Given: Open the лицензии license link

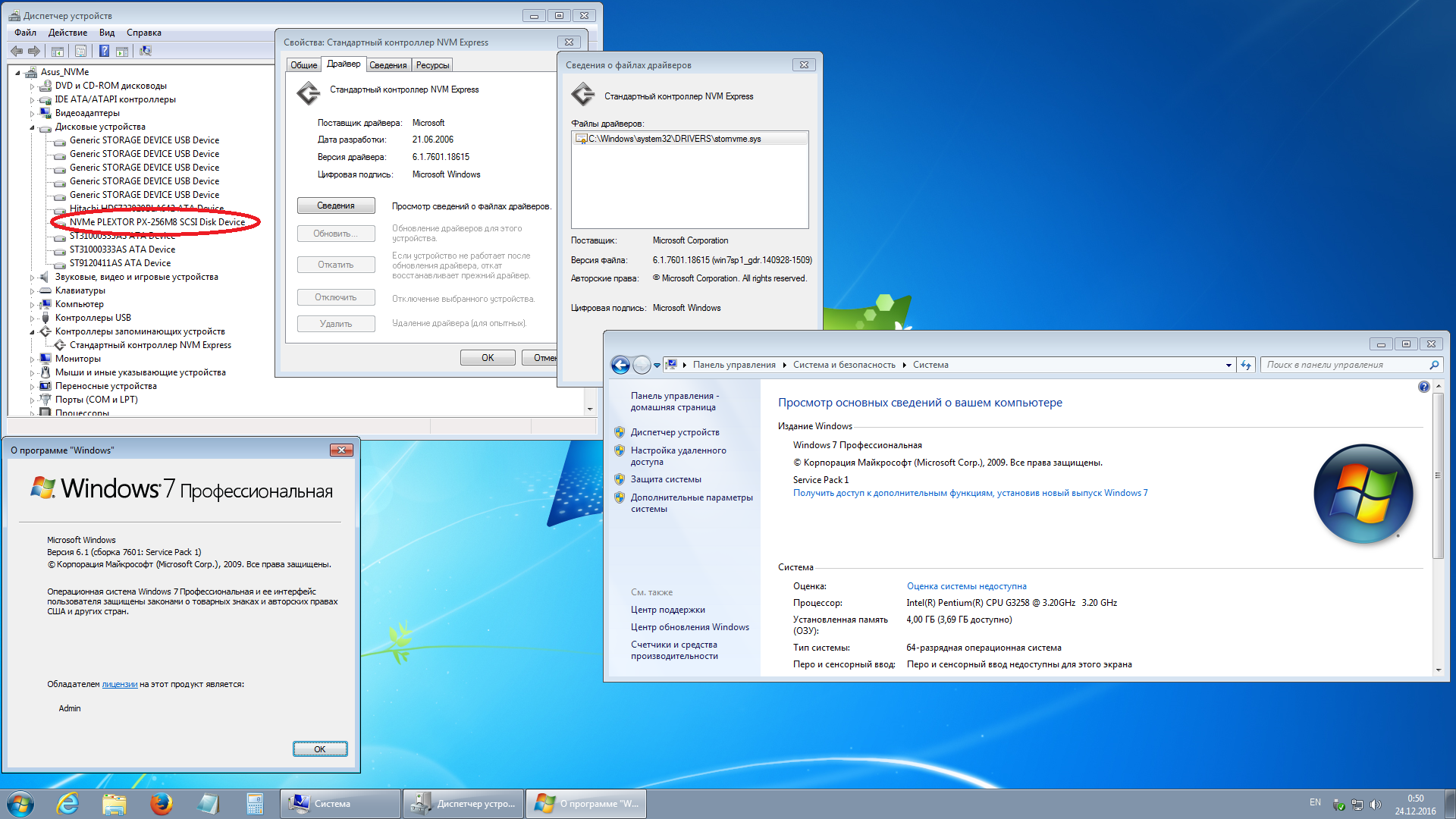Looking at the screenshot, I should click(120, 684).
